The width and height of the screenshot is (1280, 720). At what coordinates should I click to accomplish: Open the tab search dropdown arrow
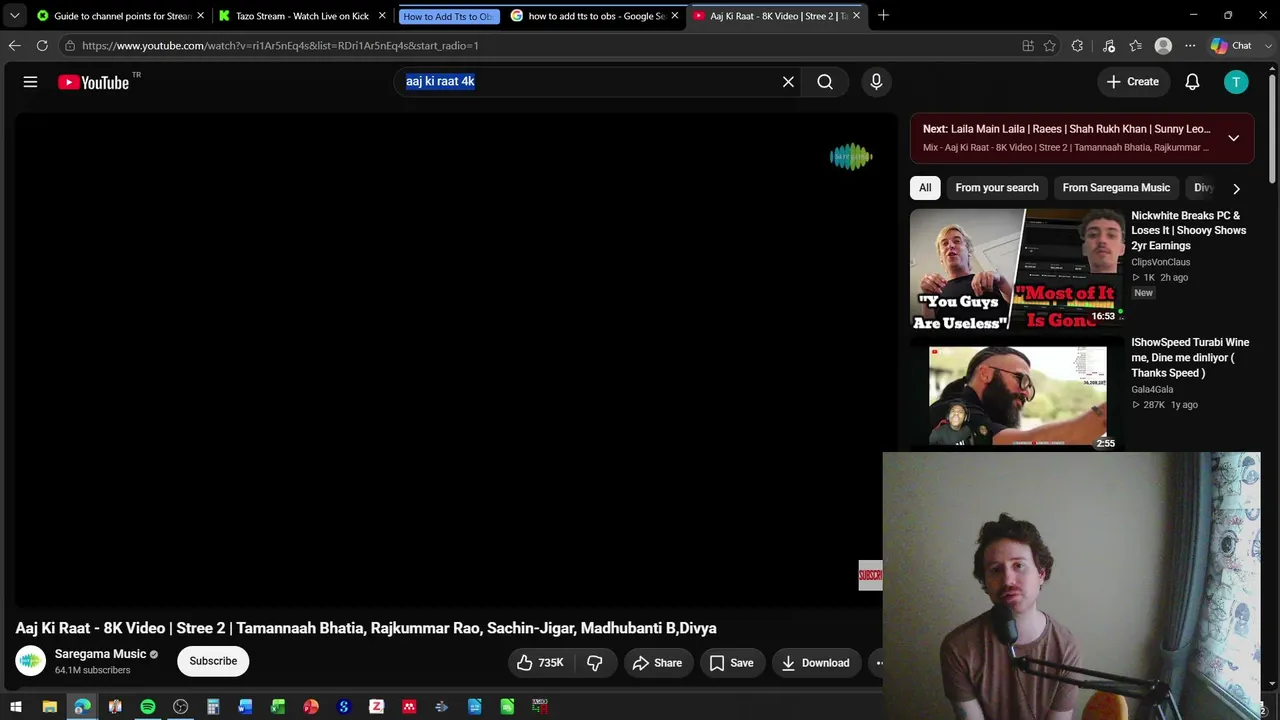coord(14,15)
